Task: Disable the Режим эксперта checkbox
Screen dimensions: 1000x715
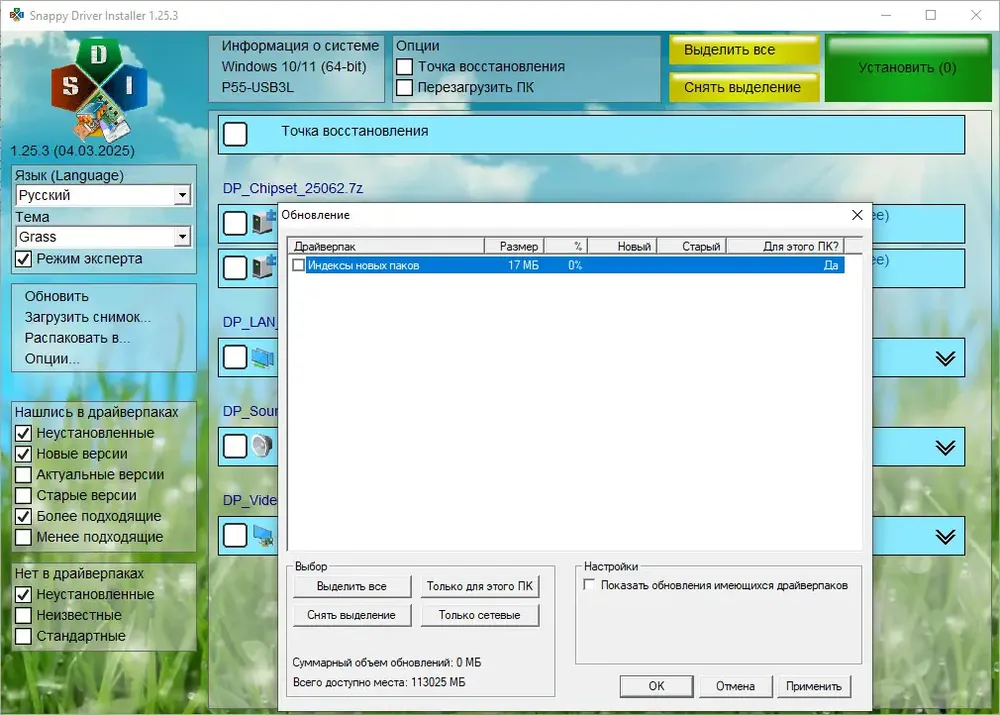Action: (24, 259)
